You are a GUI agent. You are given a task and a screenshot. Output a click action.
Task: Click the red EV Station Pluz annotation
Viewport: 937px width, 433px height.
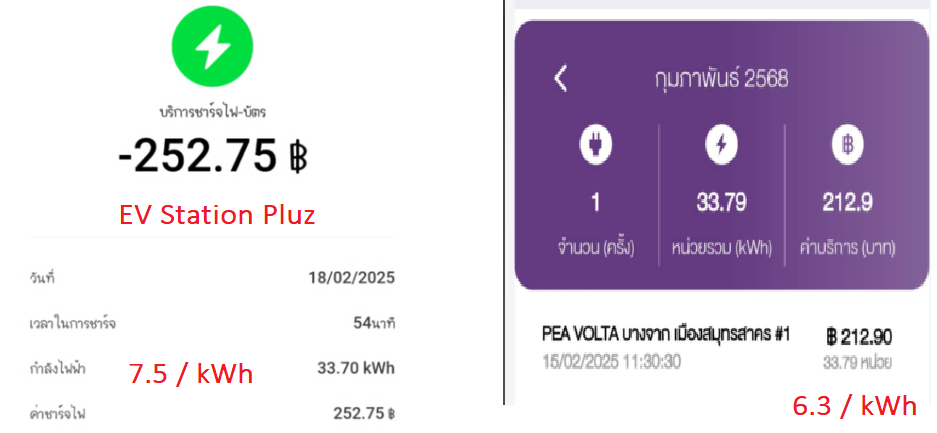(x=217, y=216)
